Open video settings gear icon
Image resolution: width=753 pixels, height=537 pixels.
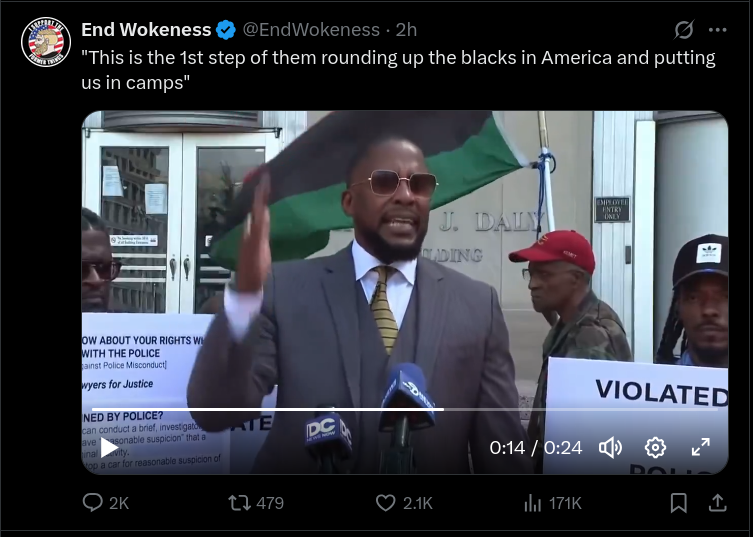[x=655, y=448]
